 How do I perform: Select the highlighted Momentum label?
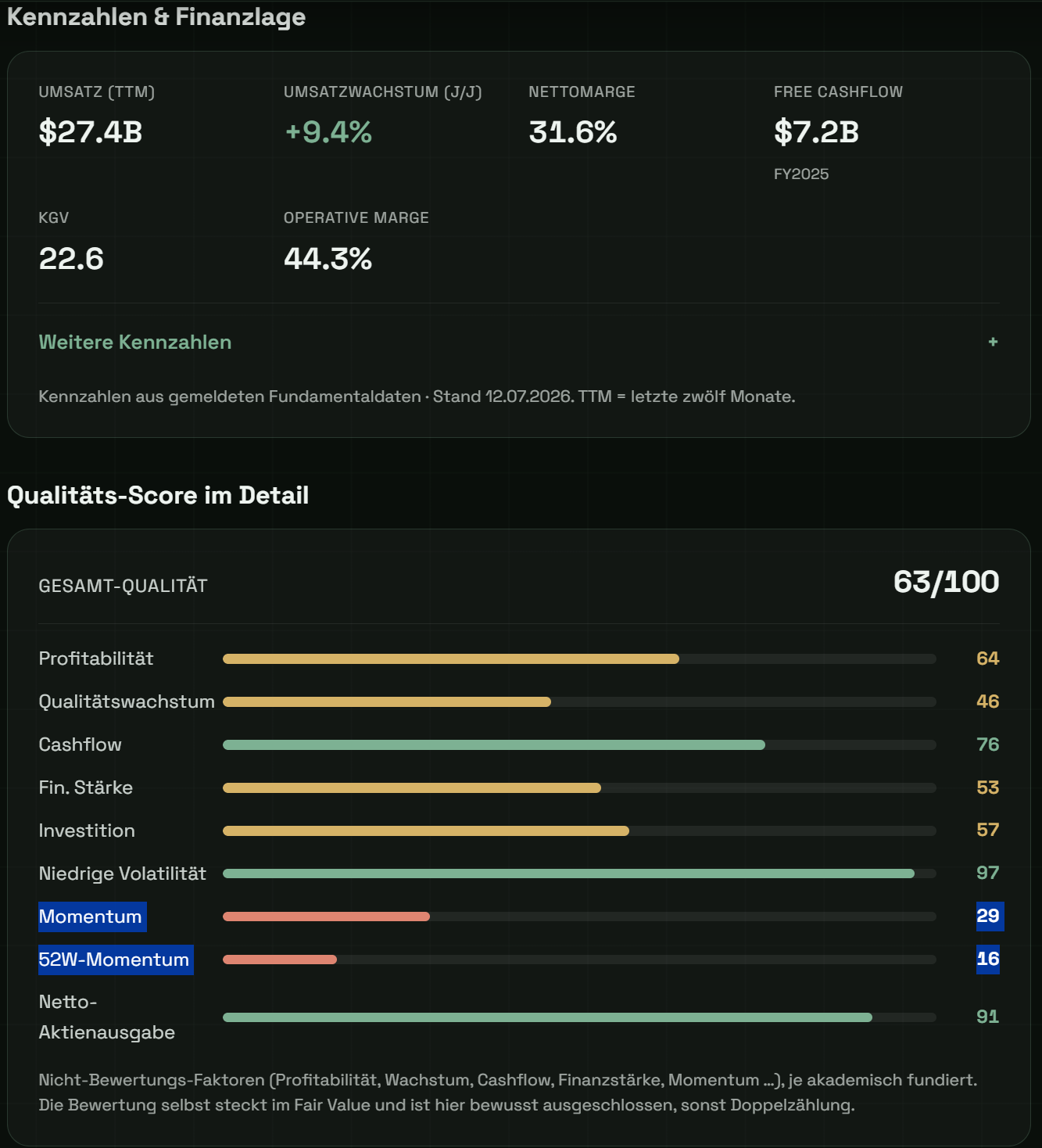click(x=92, y=917)
